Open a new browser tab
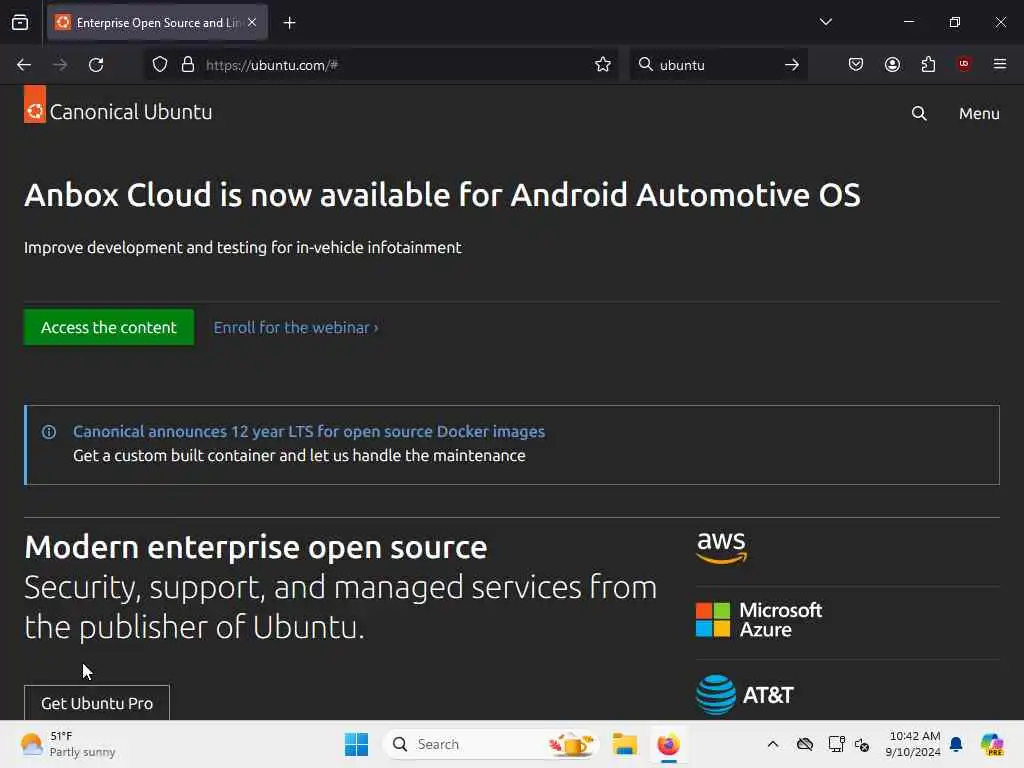This screenshot has height=768, width=1024. point(289,22)
